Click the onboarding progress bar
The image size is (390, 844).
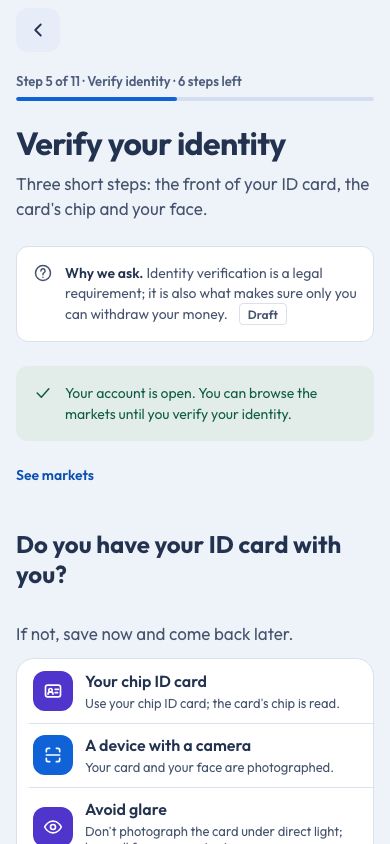(195, 99)
